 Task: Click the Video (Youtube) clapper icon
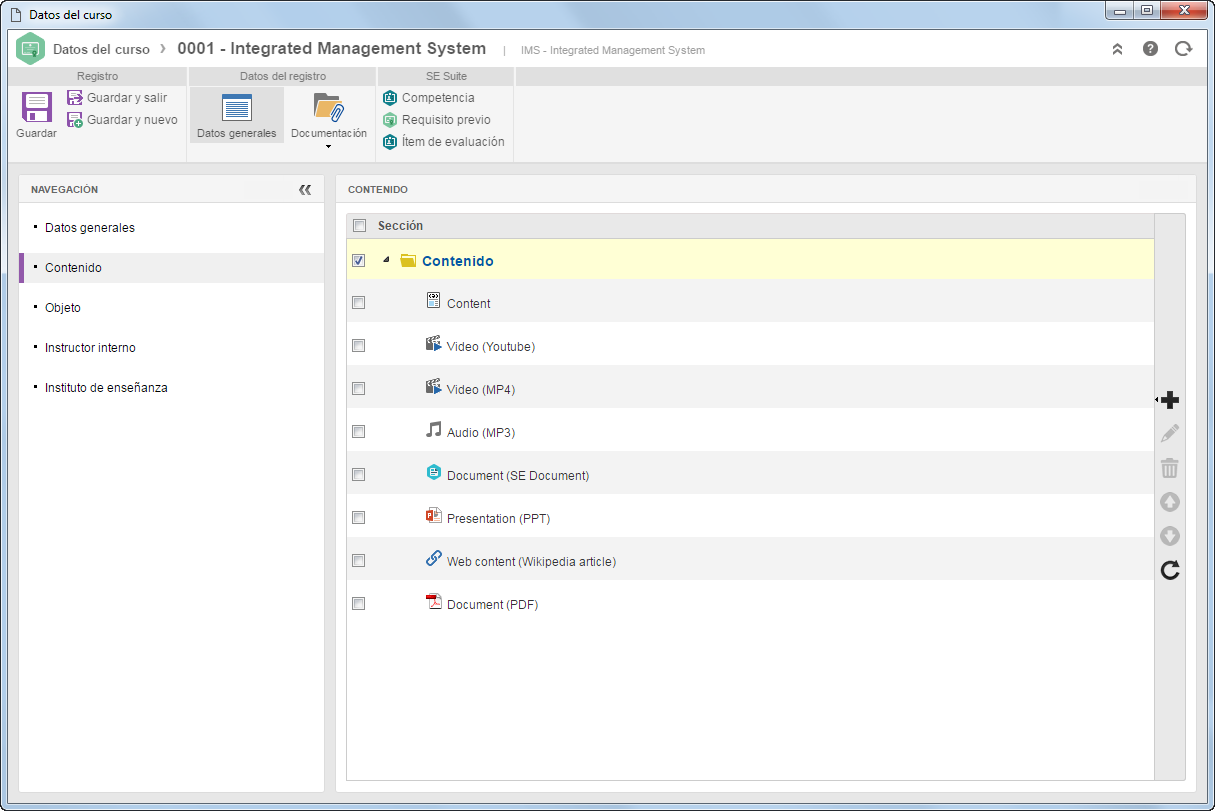[433, 344]
